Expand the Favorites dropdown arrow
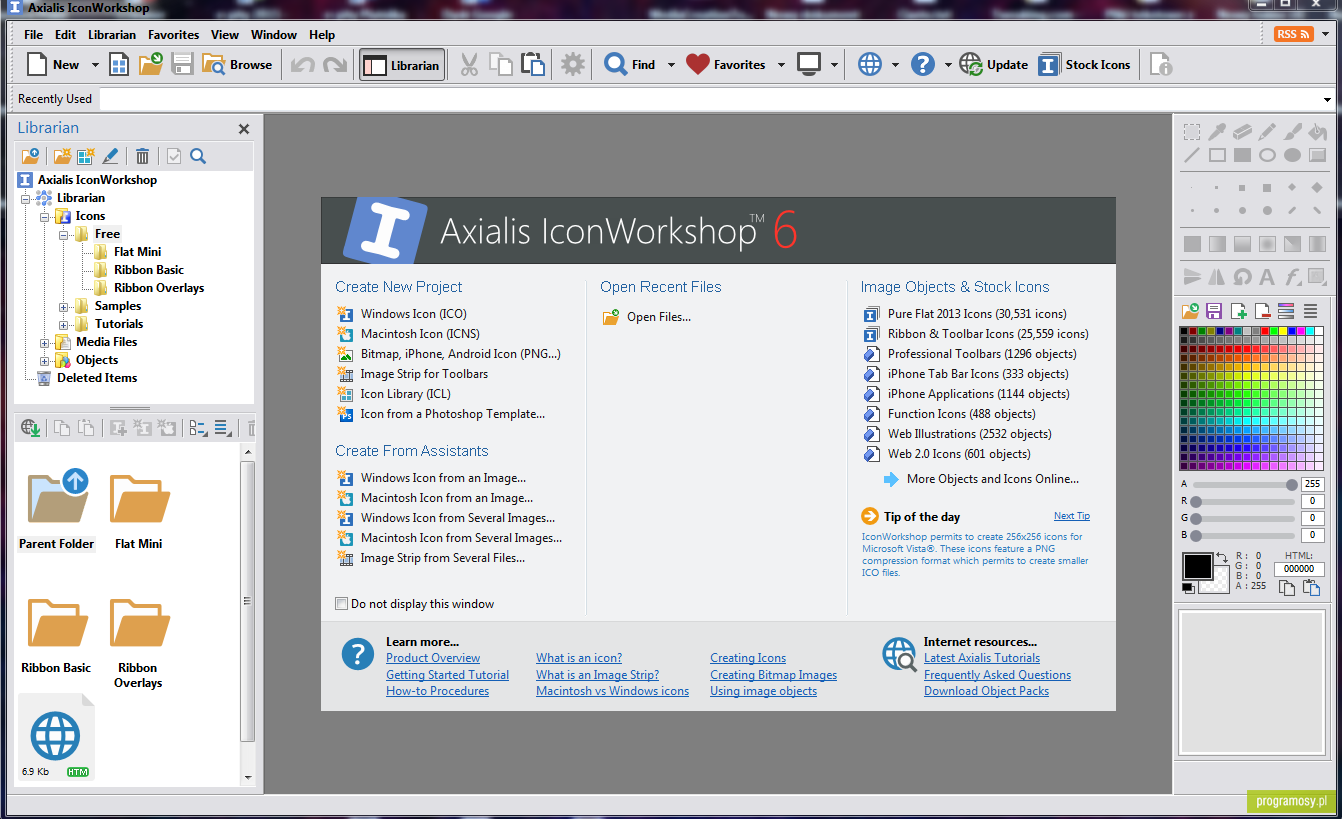 click(781, 65)
